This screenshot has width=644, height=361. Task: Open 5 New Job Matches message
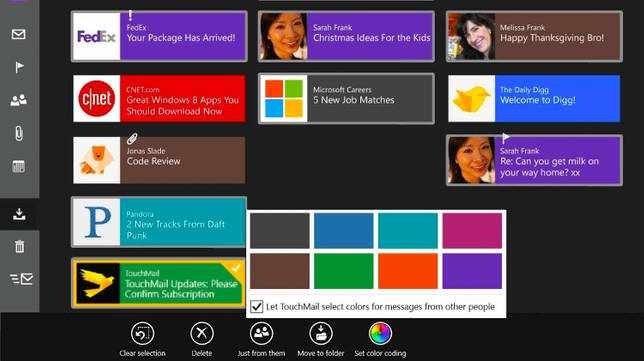346,99
